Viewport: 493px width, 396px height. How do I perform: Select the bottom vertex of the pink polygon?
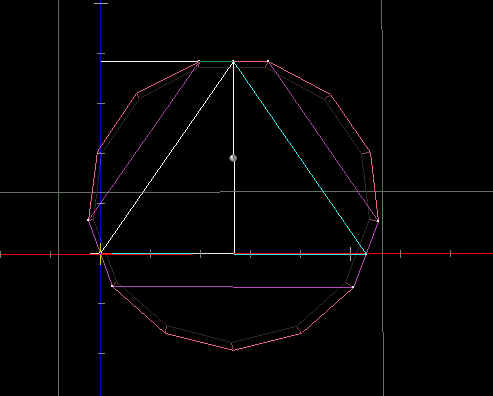233,350
